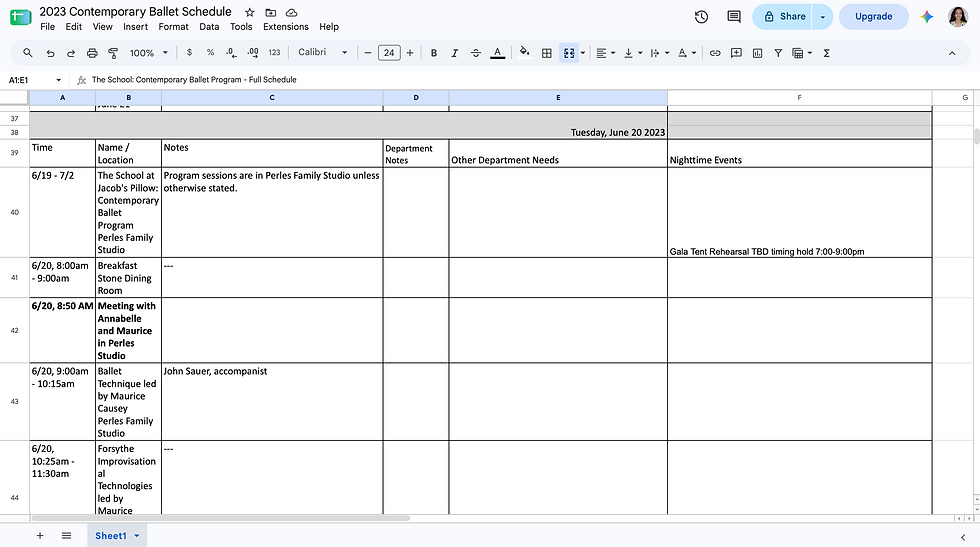This screenshot has height=547, width=980.
Task: Open the Insert menu
Action: pos(136,27)
